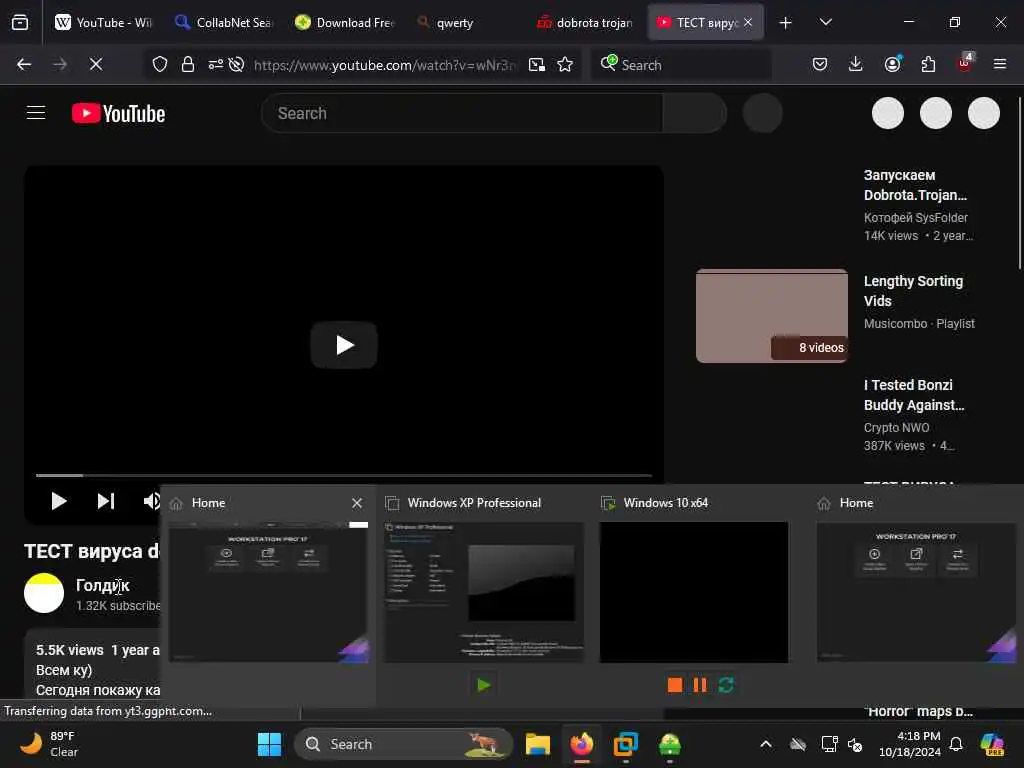Open the site permissions icon

(x=216, y=64)
